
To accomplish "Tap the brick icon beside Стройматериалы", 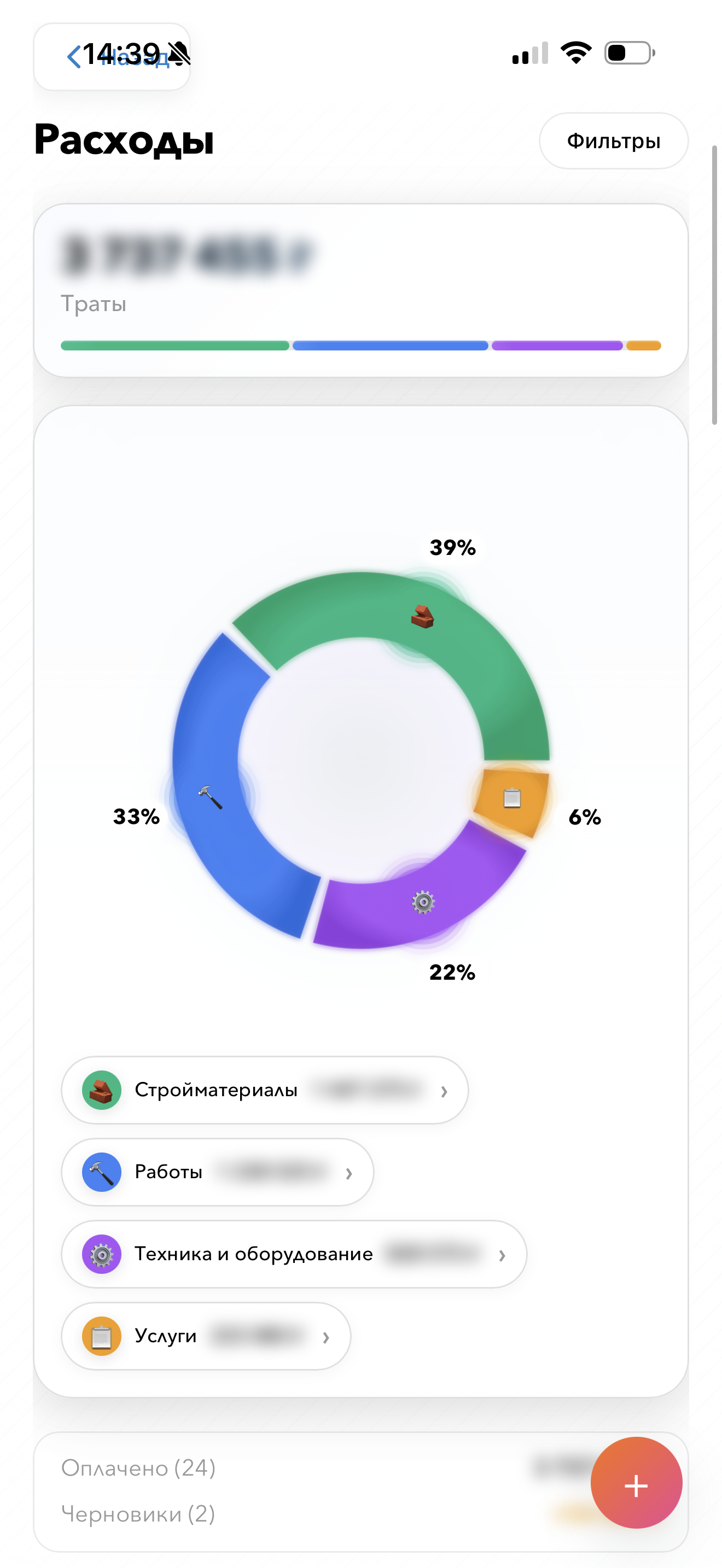I will [102, 1090].
